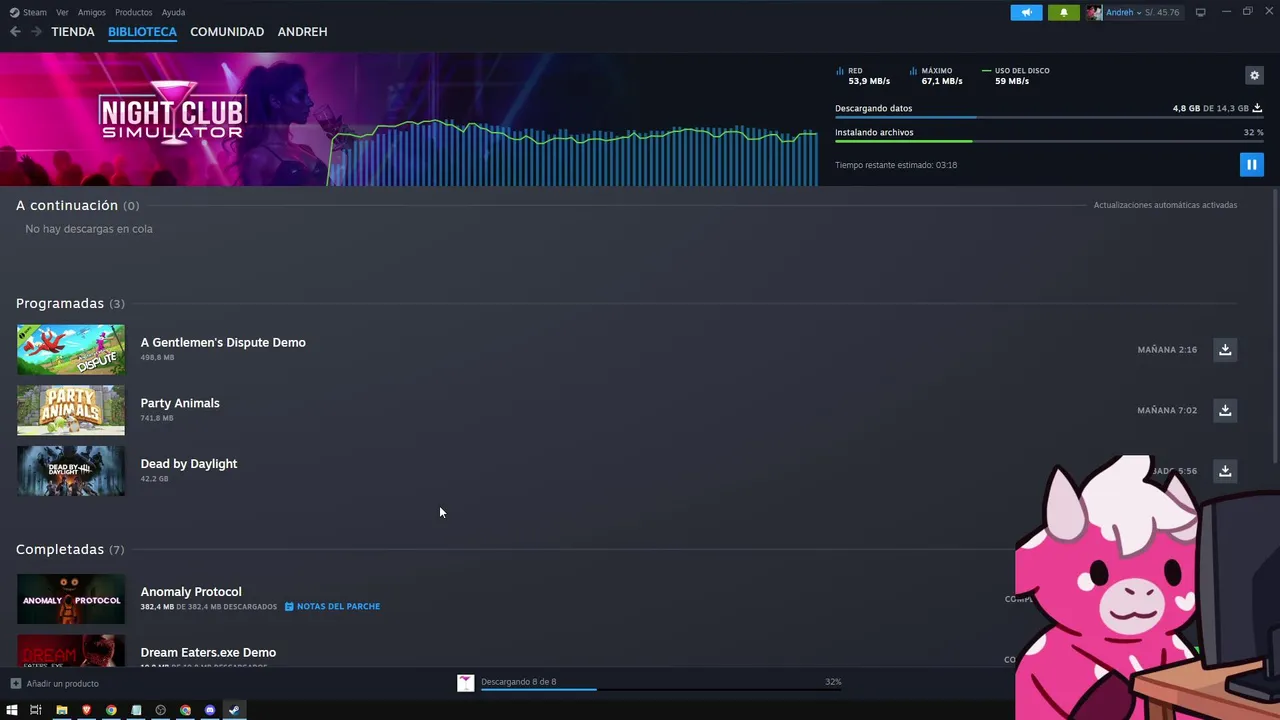Click the bottom download progress bar
1280x720 pixels.
coord(661,689)
